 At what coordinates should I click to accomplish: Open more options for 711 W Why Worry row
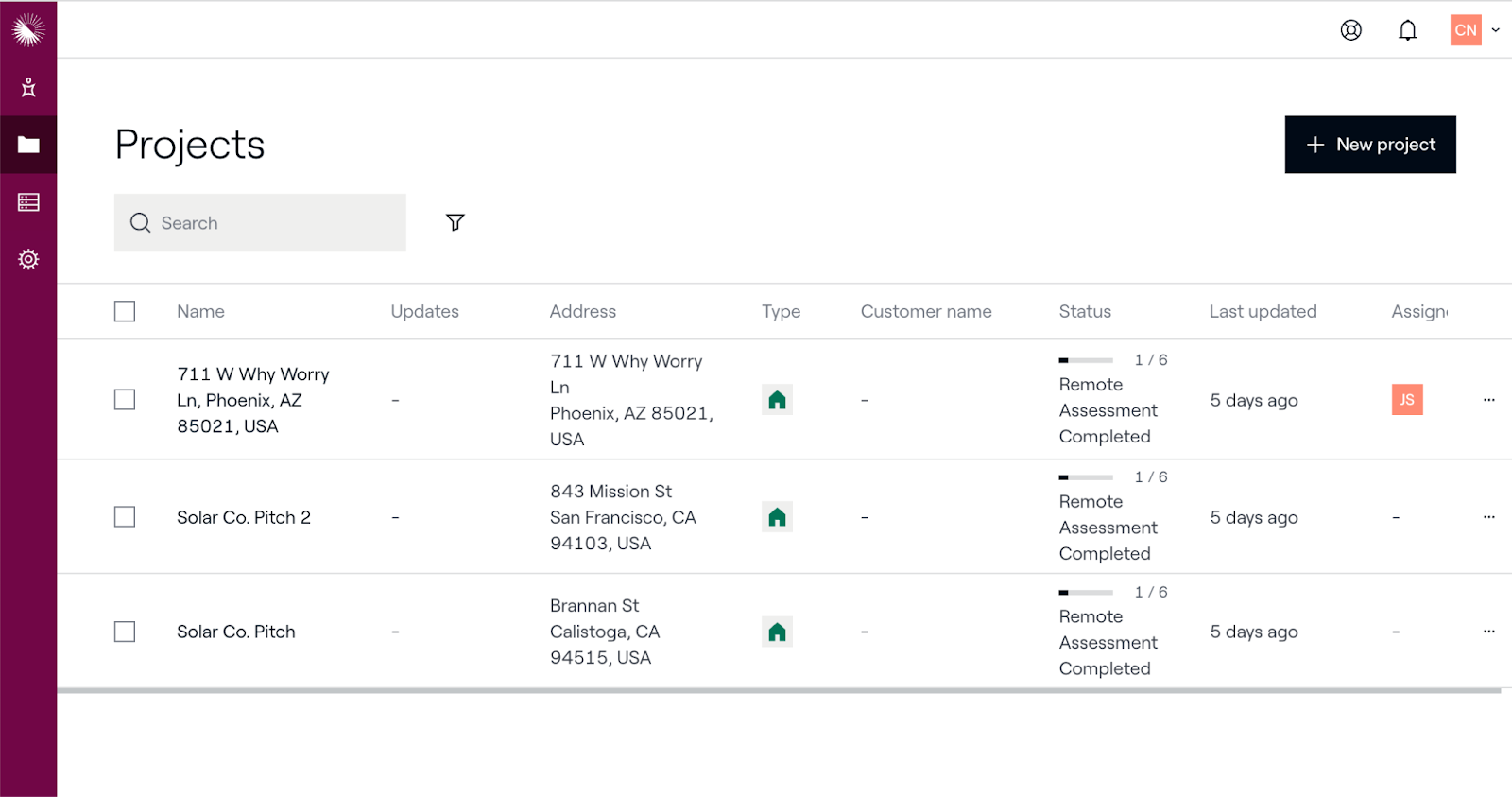(1488, 400)
